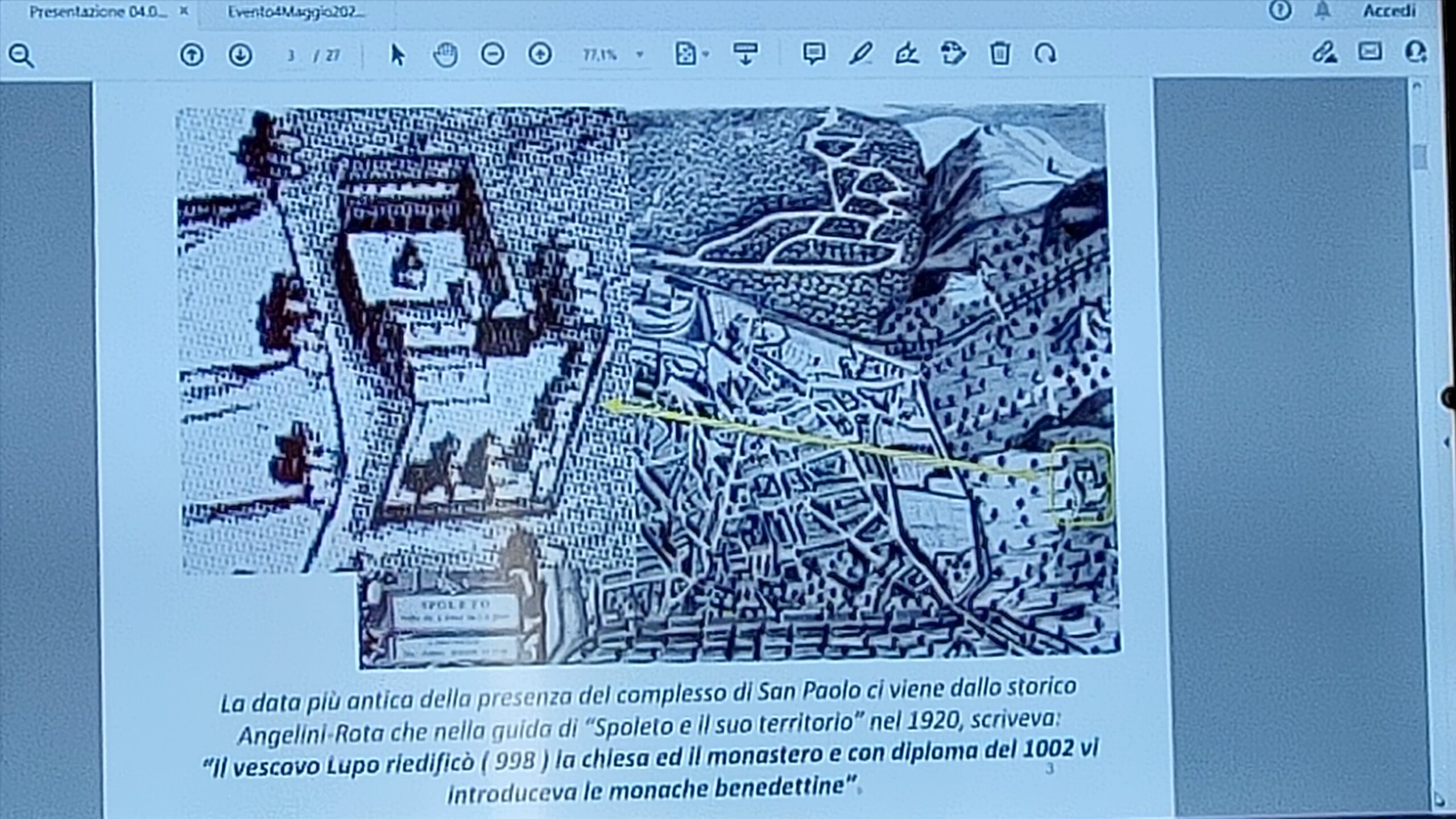Viewport: 1456px width, 819px height.
Task: Click the share with others icon
Action: [x=1416, y=51]
